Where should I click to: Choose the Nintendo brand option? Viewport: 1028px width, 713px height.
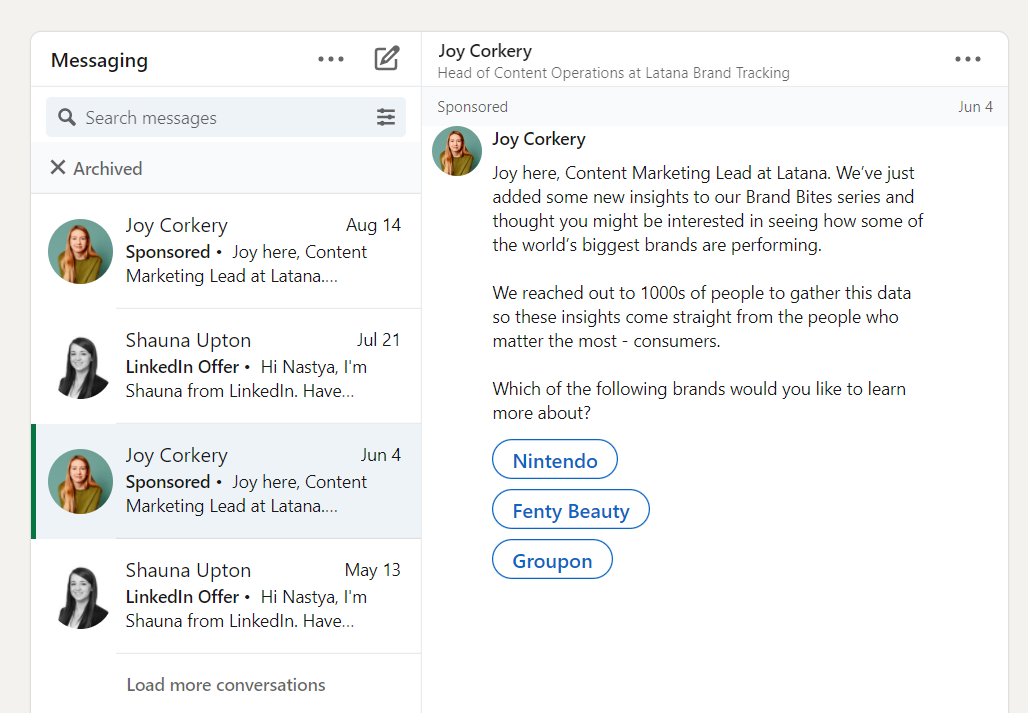click(x=555, y=459)
